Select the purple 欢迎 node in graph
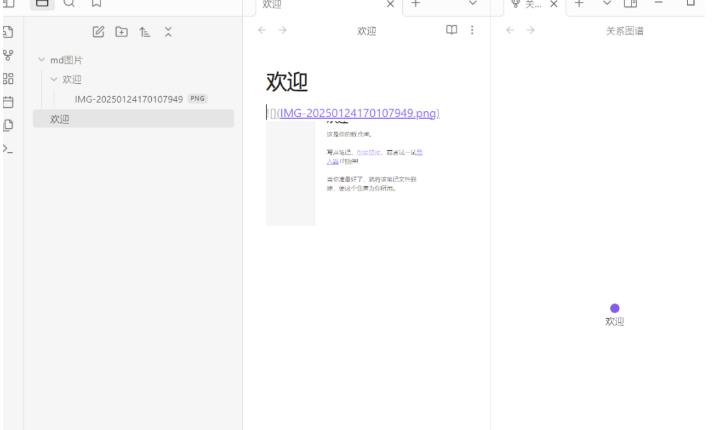 click(x=615, y=308)
